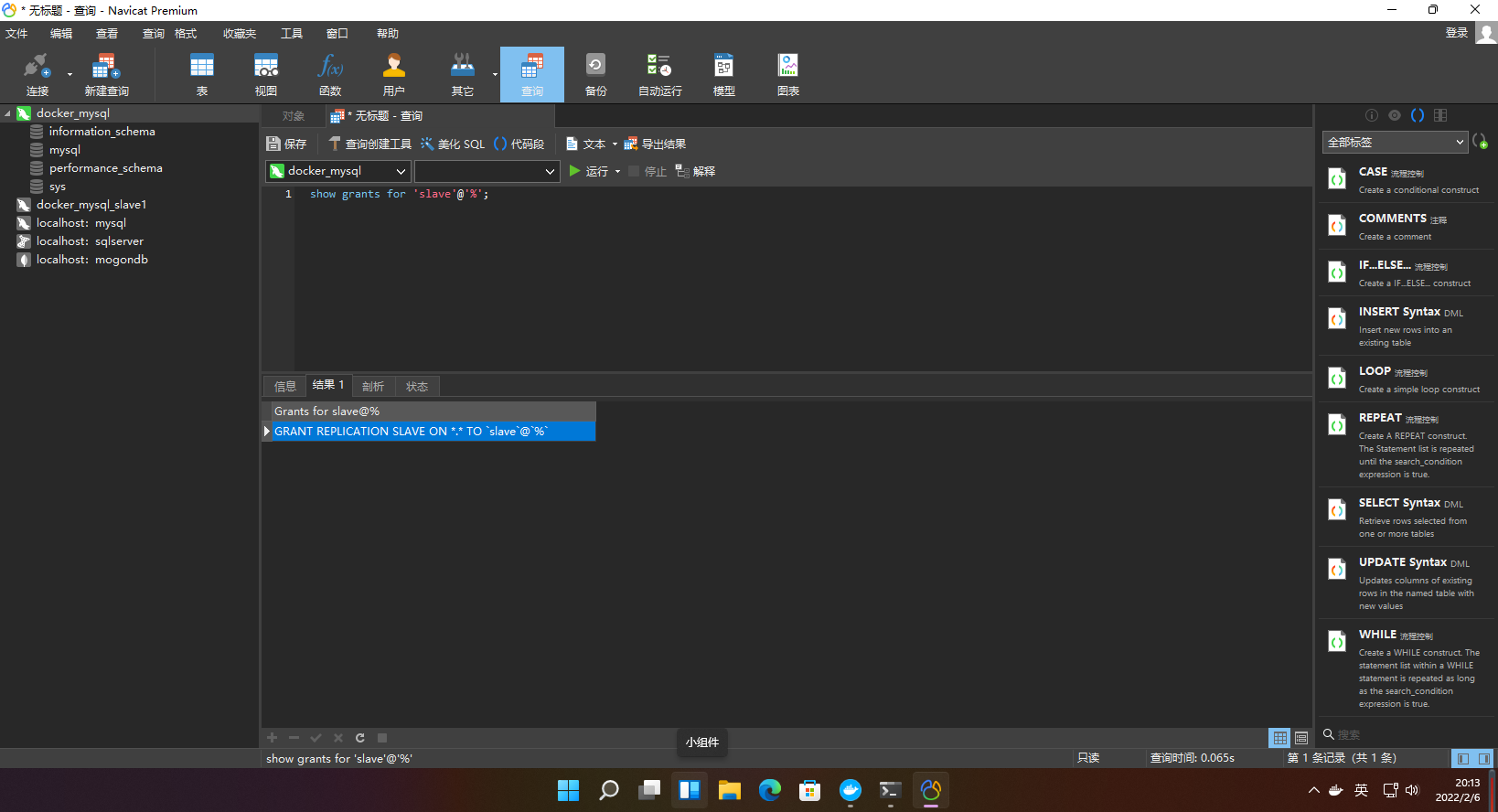Viewport: 1498px width, 812px height.
Task: Click the snippet search (搜索) field
Action: coord(1408,734)
